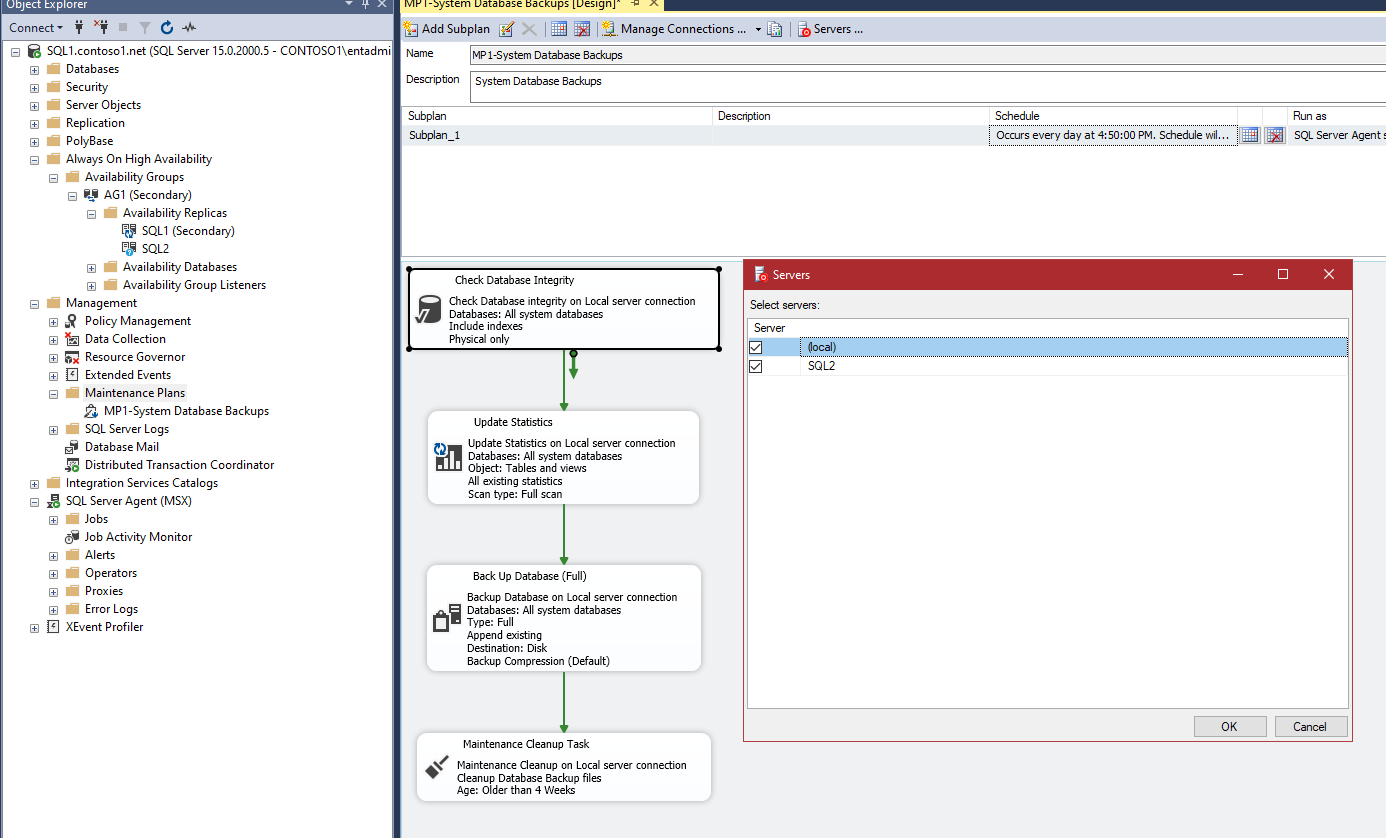This screenshot has height=838, width=1386.
Task: Click the Server column header in Servers dialog
Action: click(x=1047, y=328)
